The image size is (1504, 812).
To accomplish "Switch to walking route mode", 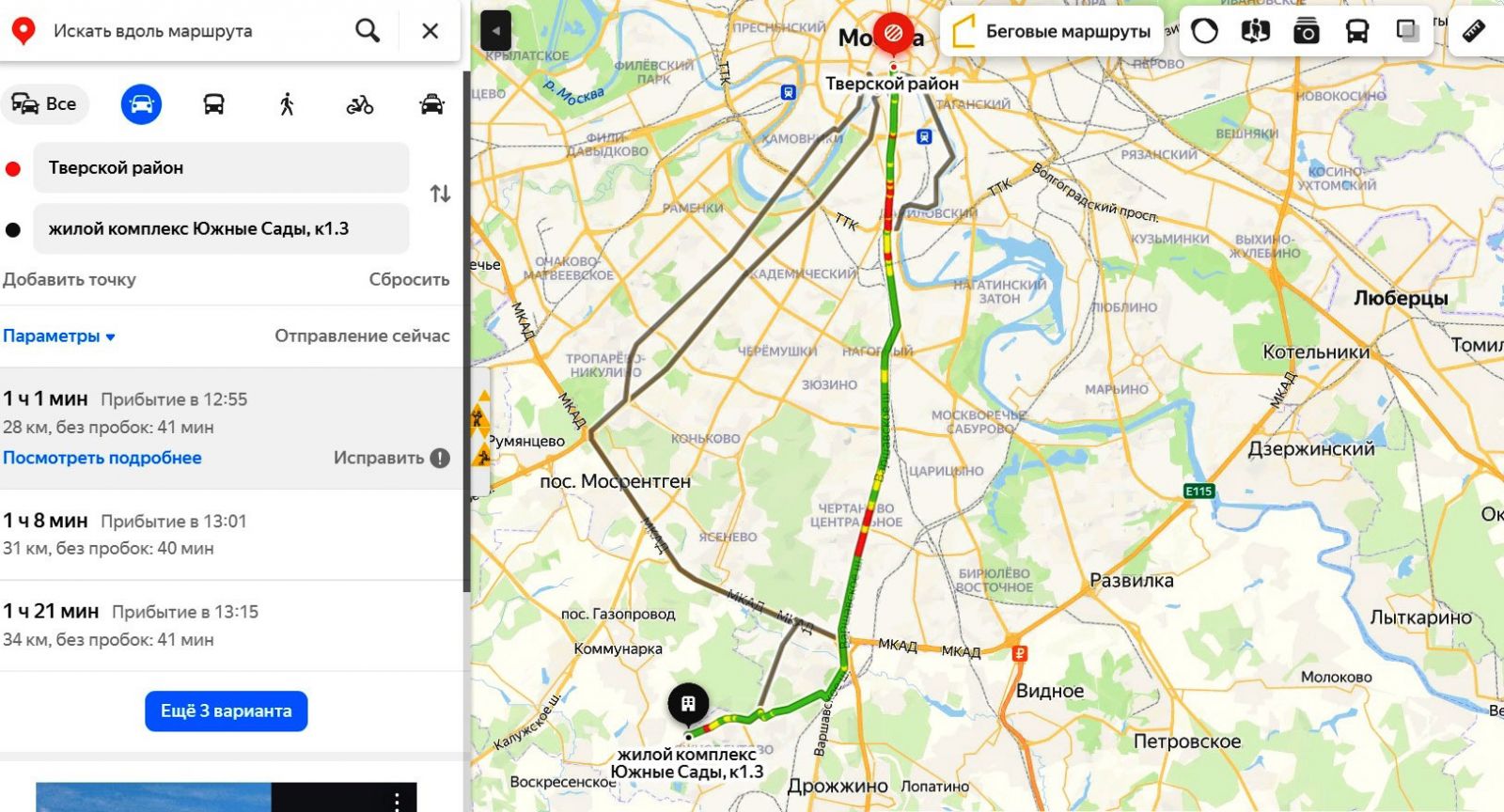I will [x=287, y=103].
